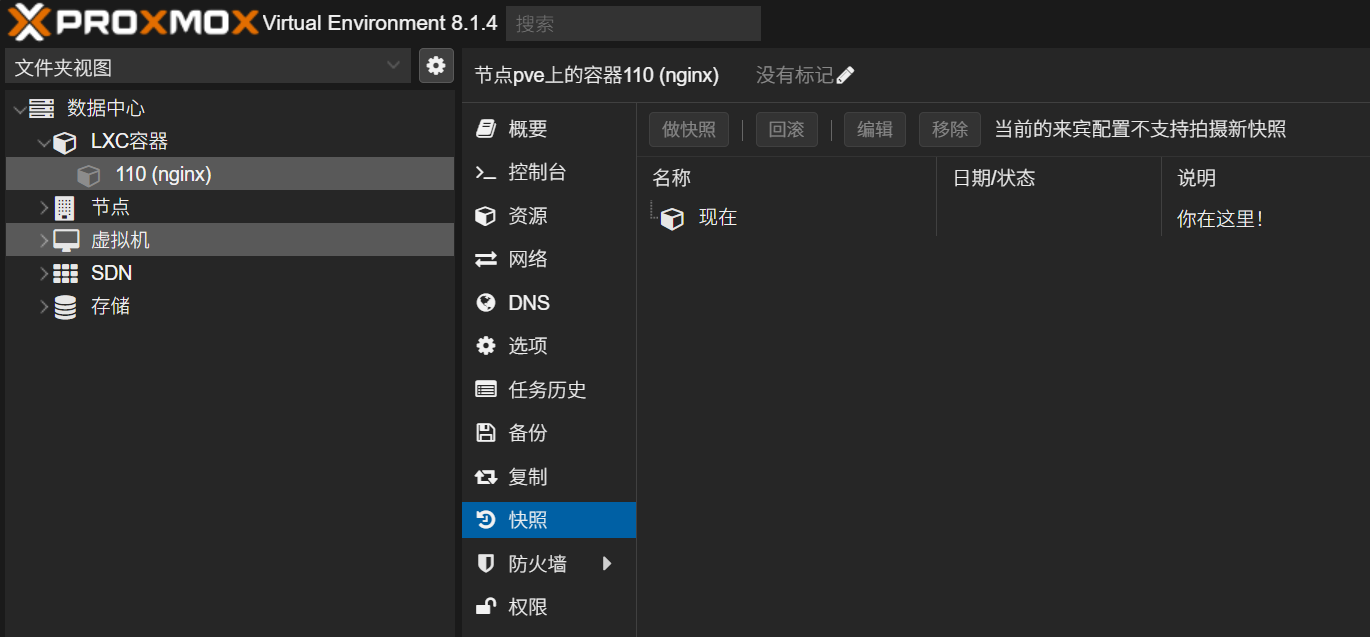Viewport: 1370px width, 637px height.
Task: Click the datacenter server icon
Action: [x=42, y=108]
